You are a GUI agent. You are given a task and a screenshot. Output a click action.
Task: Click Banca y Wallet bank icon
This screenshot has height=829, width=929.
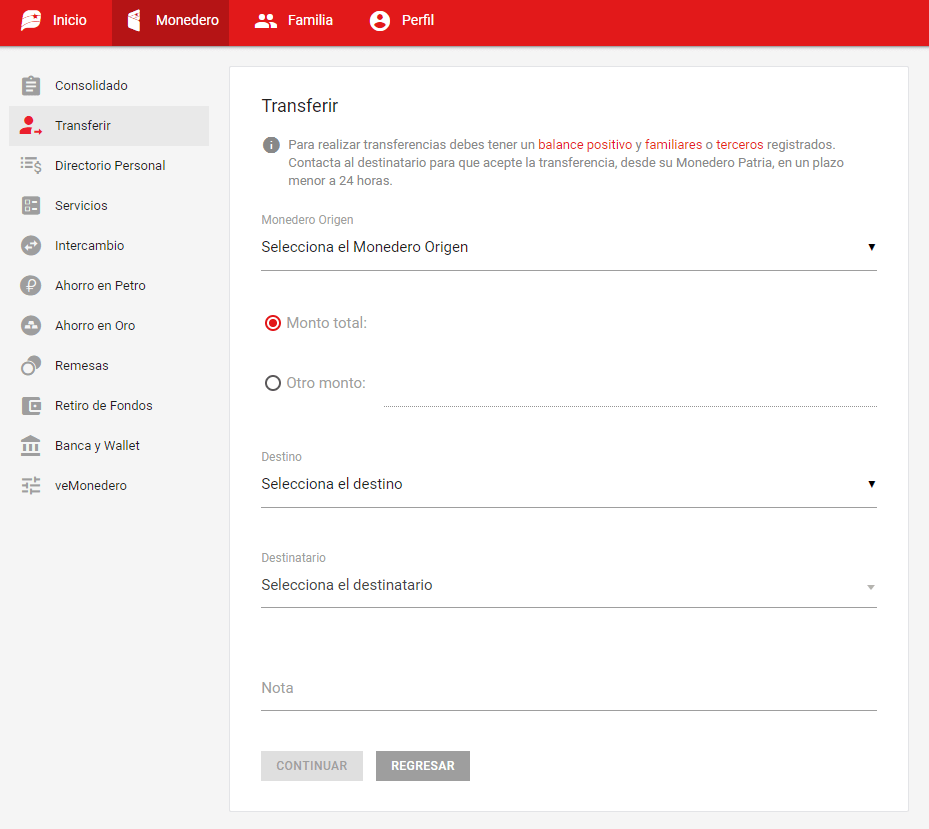31,446
